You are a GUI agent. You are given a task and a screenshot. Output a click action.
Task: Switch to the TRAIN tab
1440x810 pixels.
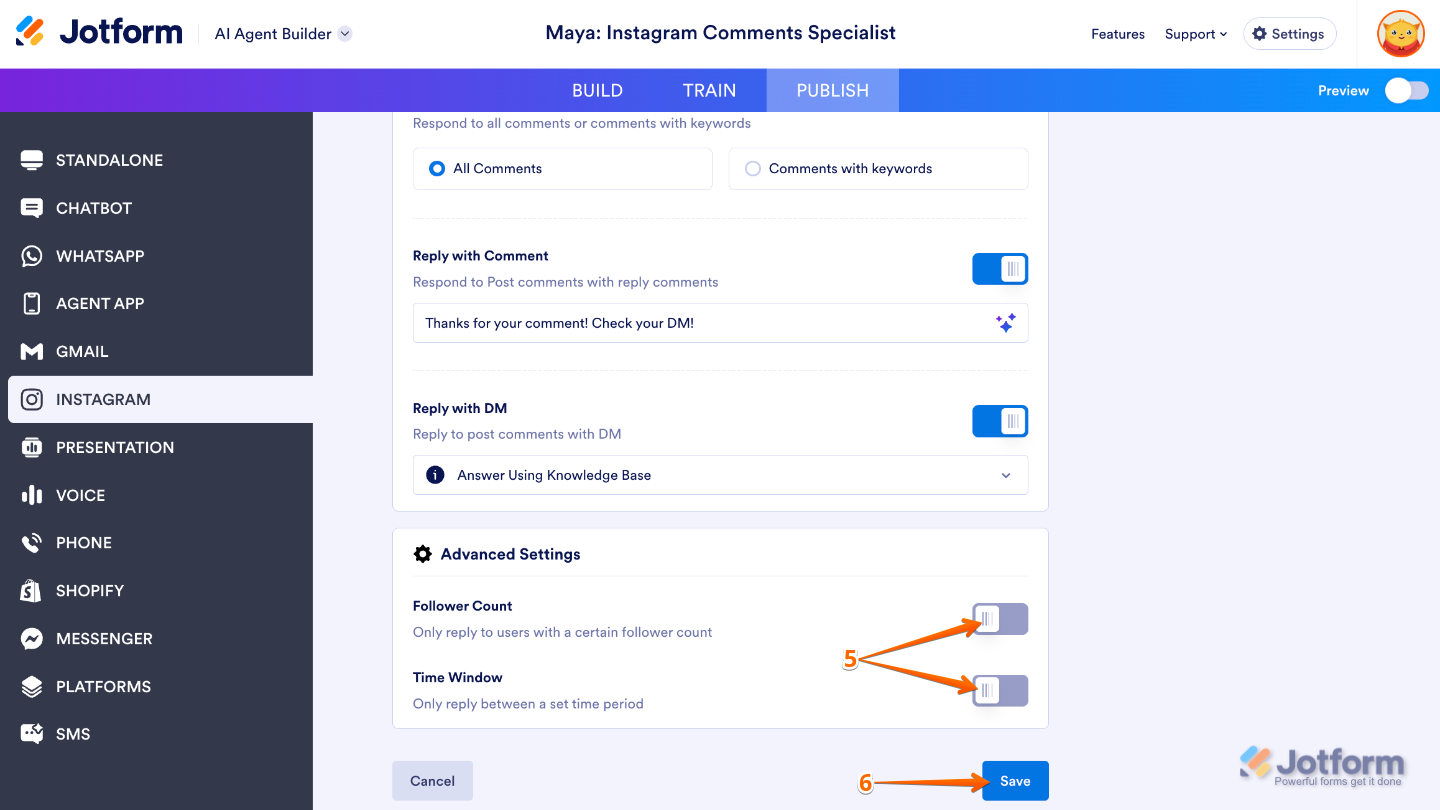point(709,90)
